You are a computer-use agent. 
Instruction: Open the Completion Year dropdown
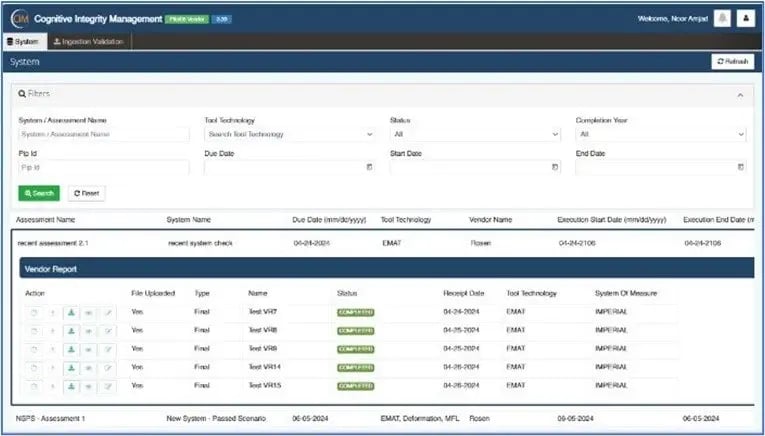(x=660, y=134)
